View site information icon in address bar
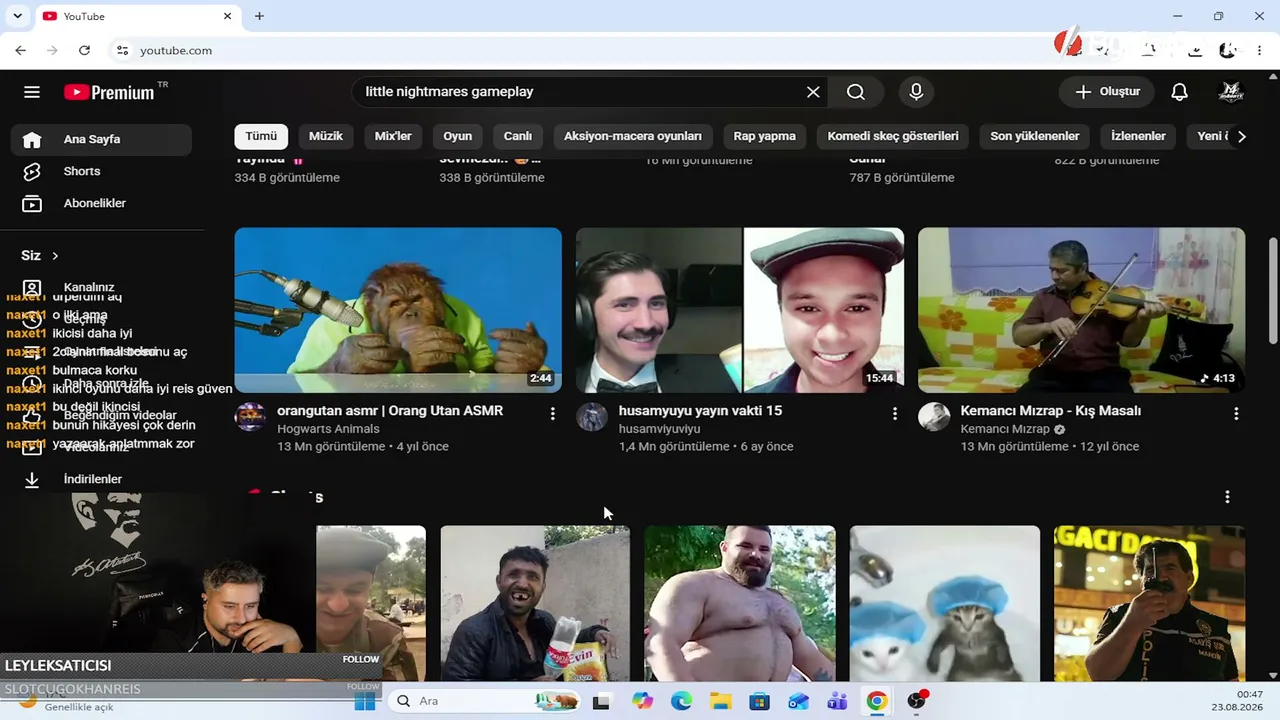 [122, 50]
